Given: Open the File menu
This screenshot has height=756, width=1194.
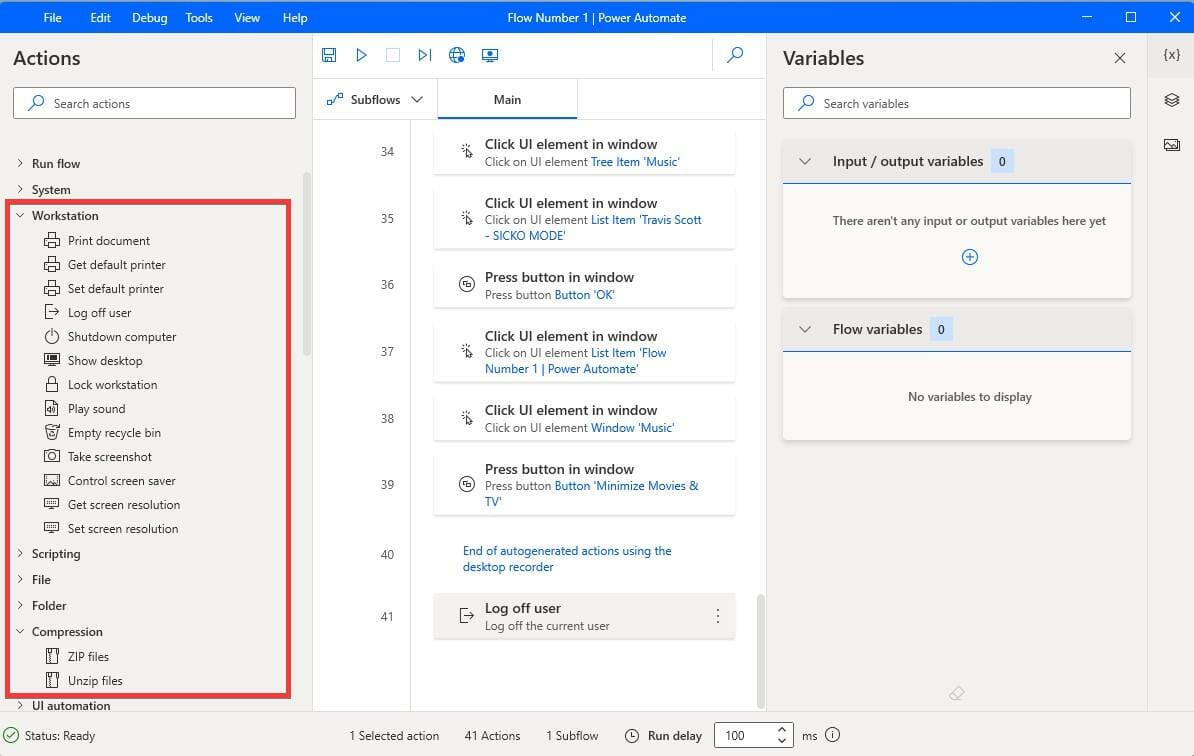Looking at the screenshot, I should tap(53, 18).
